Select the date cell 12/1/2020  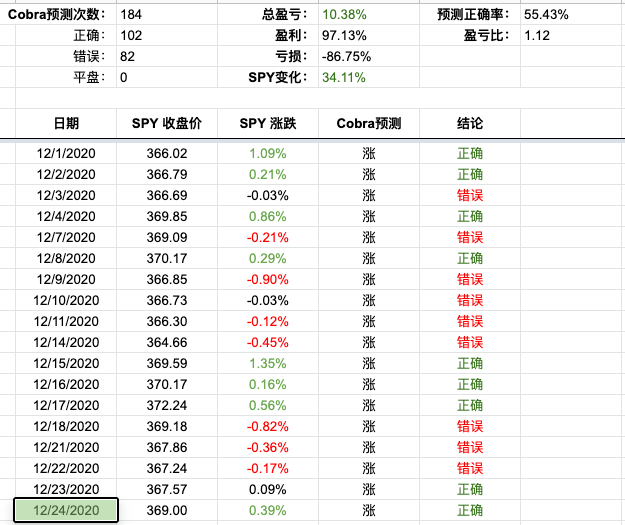click(x=66, y=153)
